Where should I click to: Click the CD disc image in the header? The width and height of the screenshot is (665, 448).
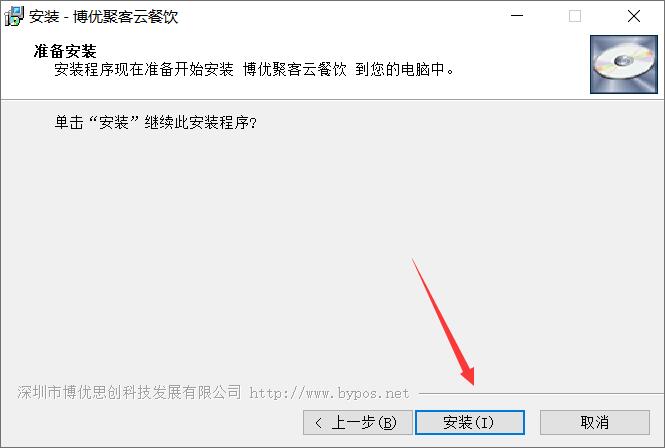[x=624, y=64]
